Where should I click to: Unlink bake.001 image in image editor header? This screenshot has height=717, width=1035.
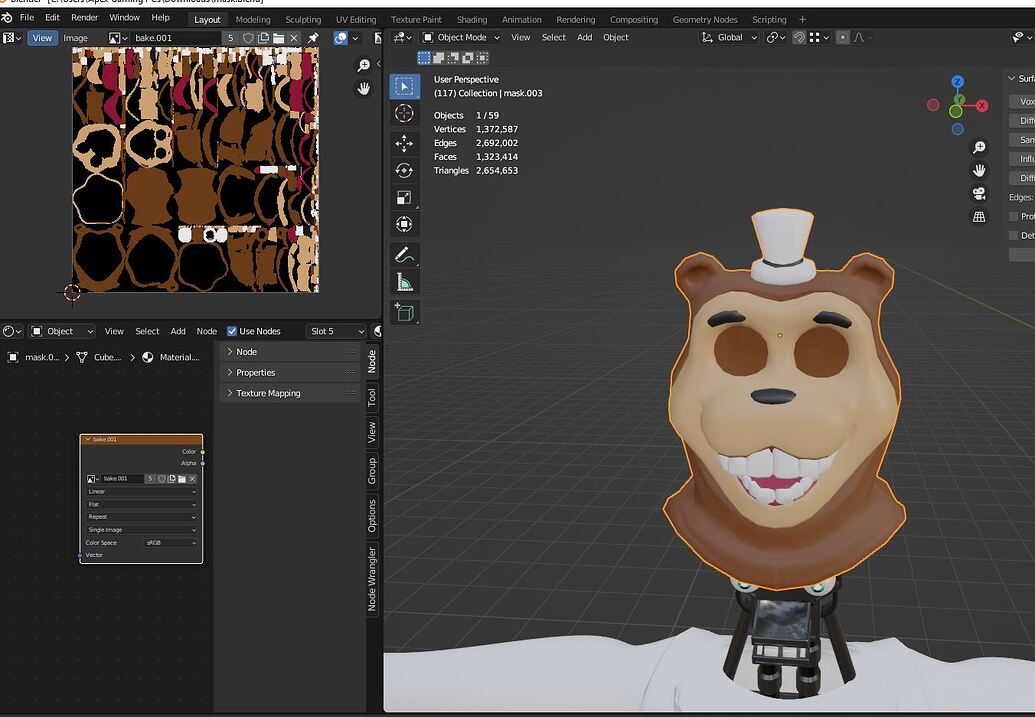click(294, 38)
